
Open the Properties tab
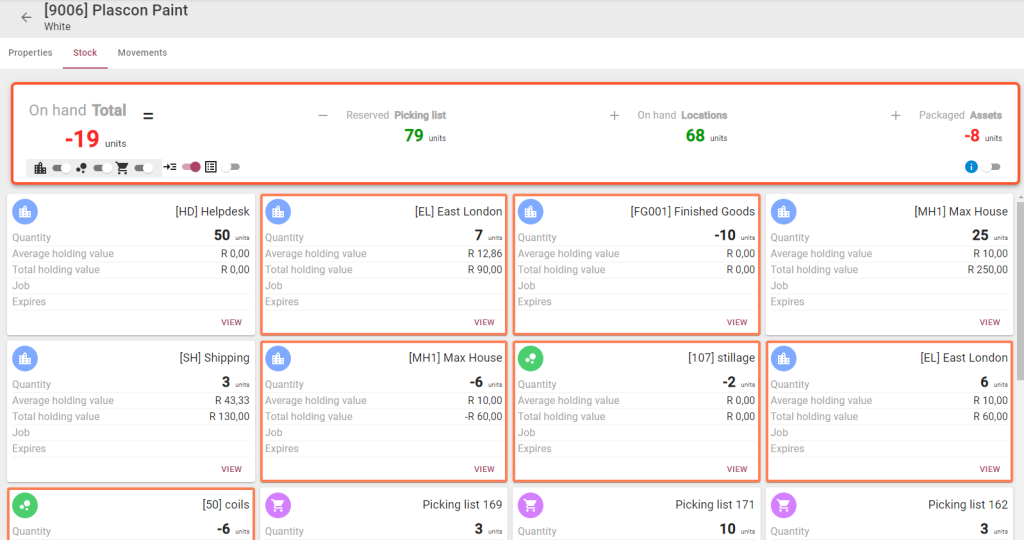(30, 53)
